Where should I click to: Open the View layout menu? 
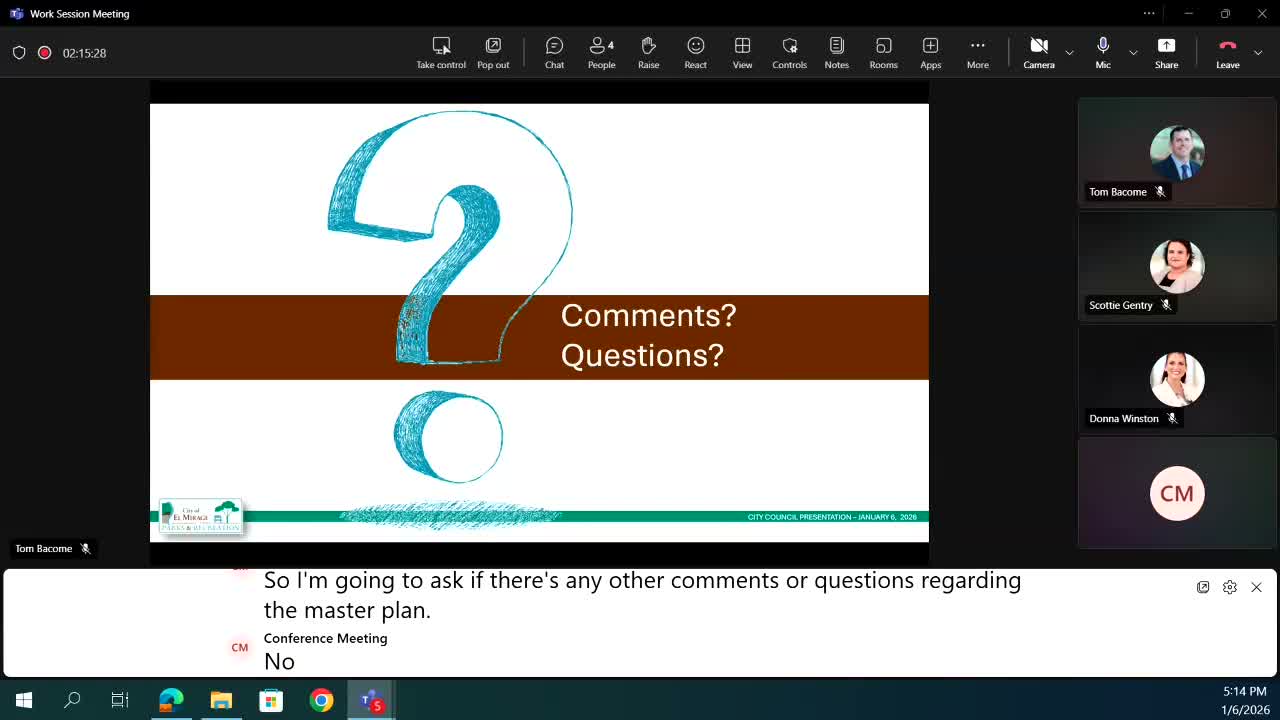[x=742, y=53]
